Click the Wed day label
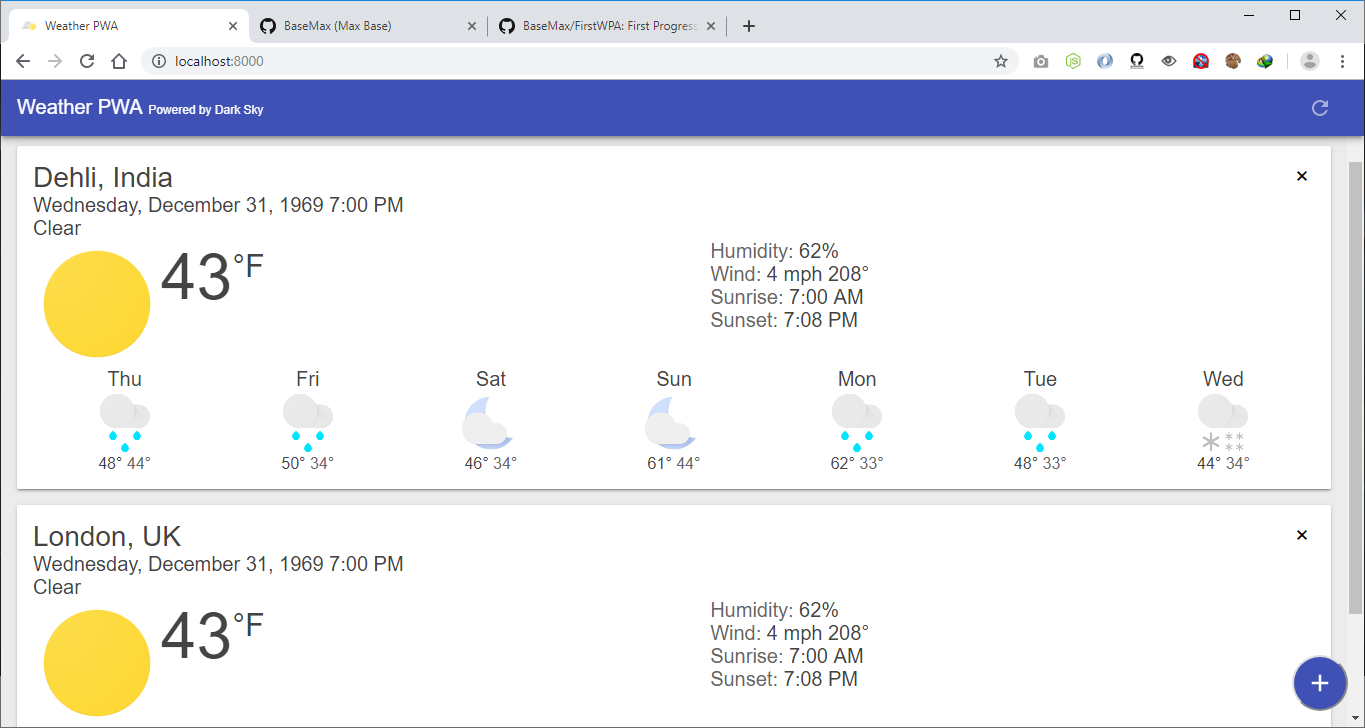1365x728 pixels. click(1223, 379)
